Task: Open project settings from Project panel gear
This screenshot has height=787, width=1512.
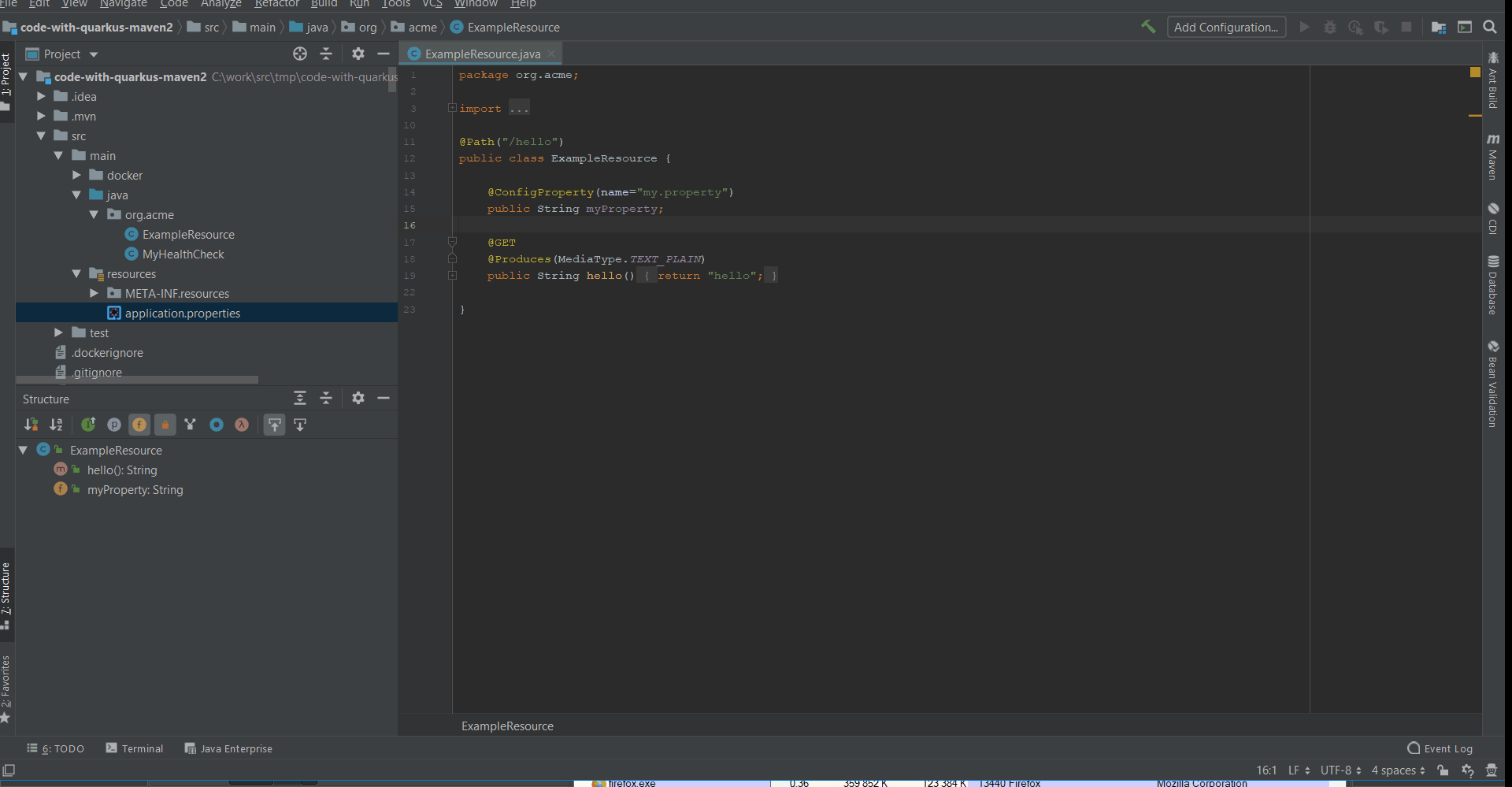Action: coord(358,54)
